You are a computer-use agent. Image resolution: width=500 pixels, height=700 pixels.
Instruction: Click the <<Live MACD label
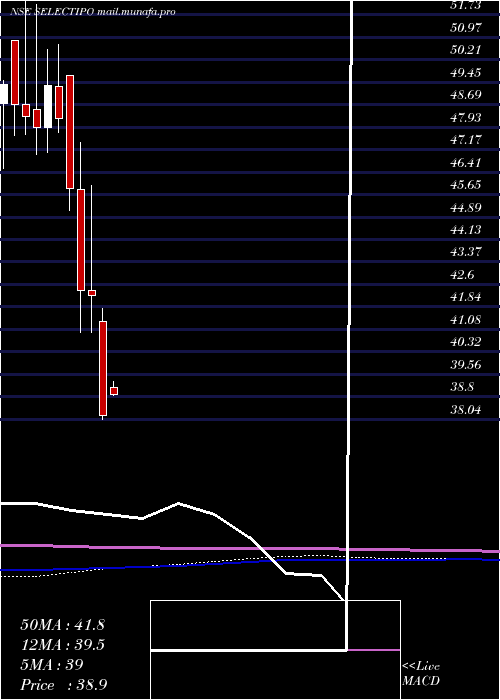[421, 674]
